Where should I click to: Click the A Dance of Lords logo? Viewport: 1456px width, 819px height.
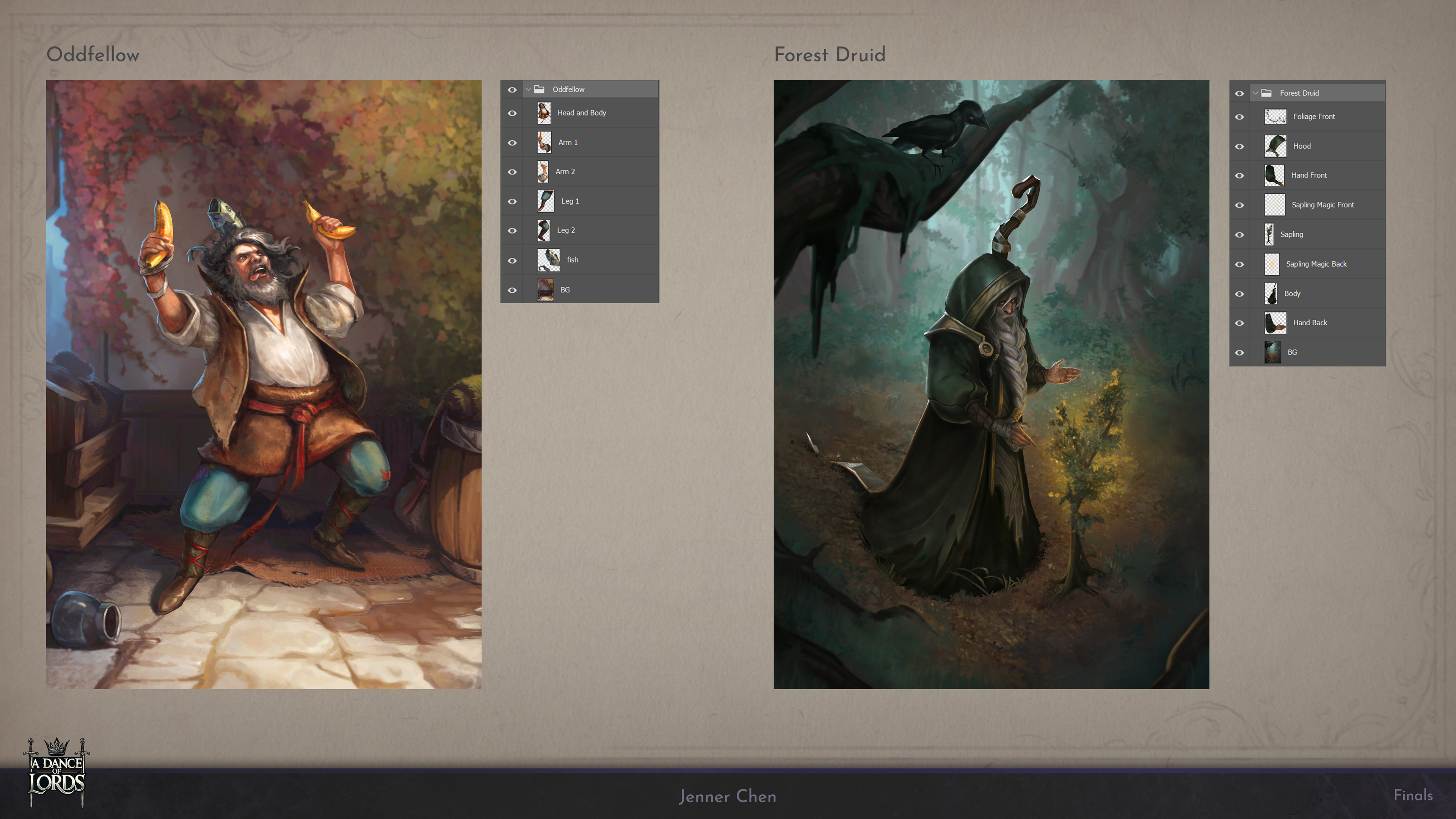pyautogui.click(x=56, y=773)
